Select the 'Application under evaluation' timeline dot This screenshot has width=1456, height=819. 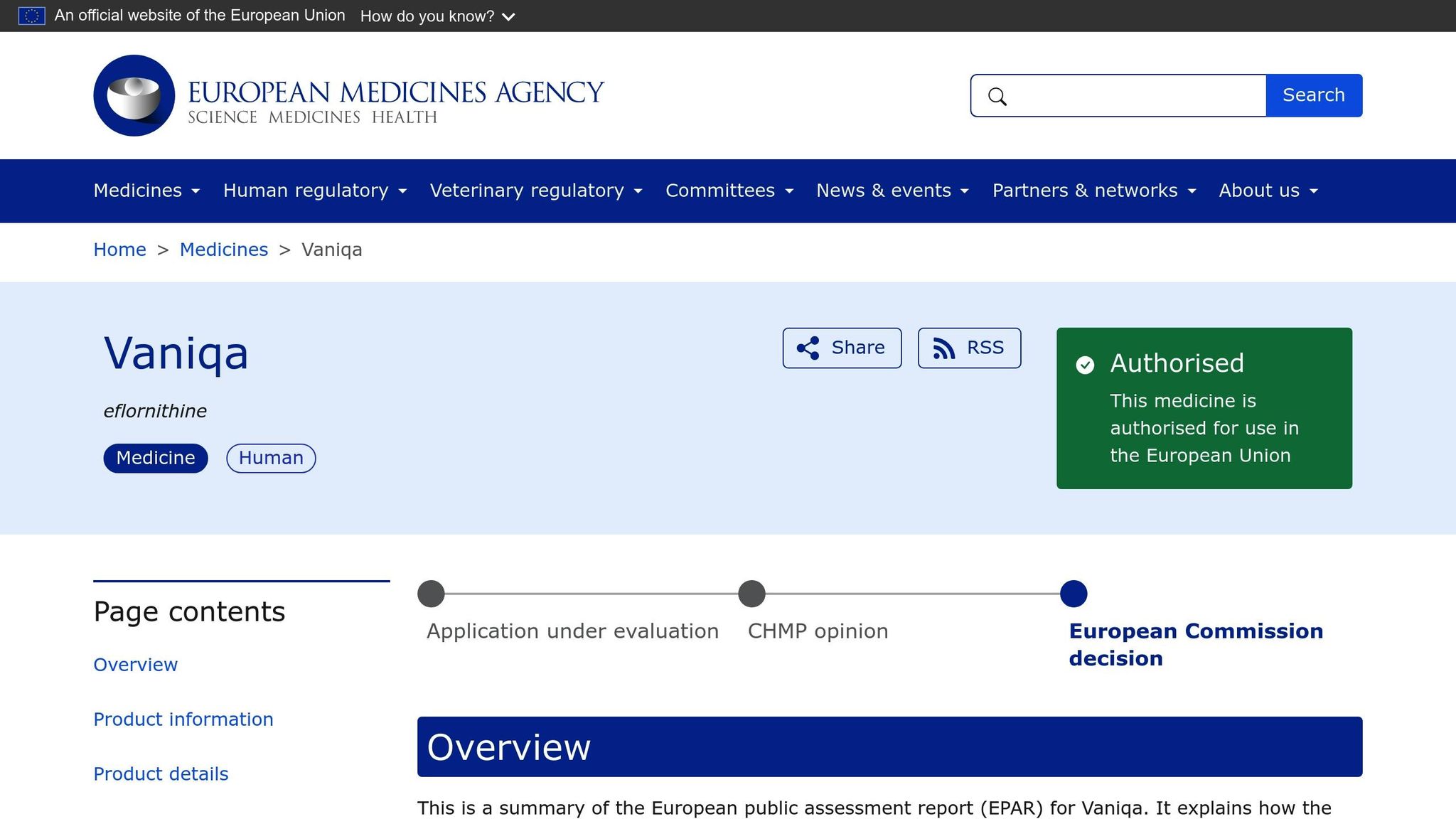point(431,594)
